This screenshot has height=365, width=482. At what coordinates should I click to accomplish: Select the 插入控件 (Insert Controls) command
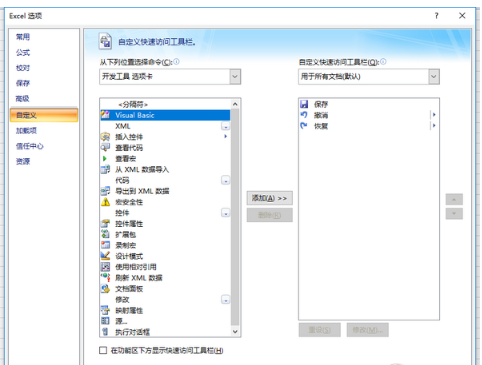(x=165, y=137)
